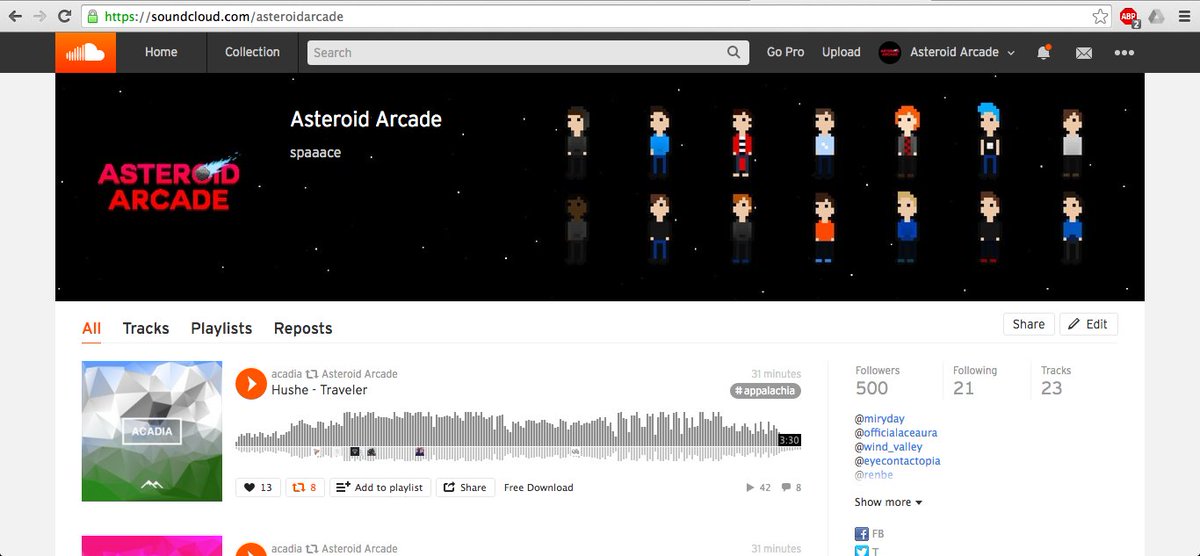Click the #appalachia tag
The width and height of the screenshot is (1200, 556).
(x=765, y=391)
